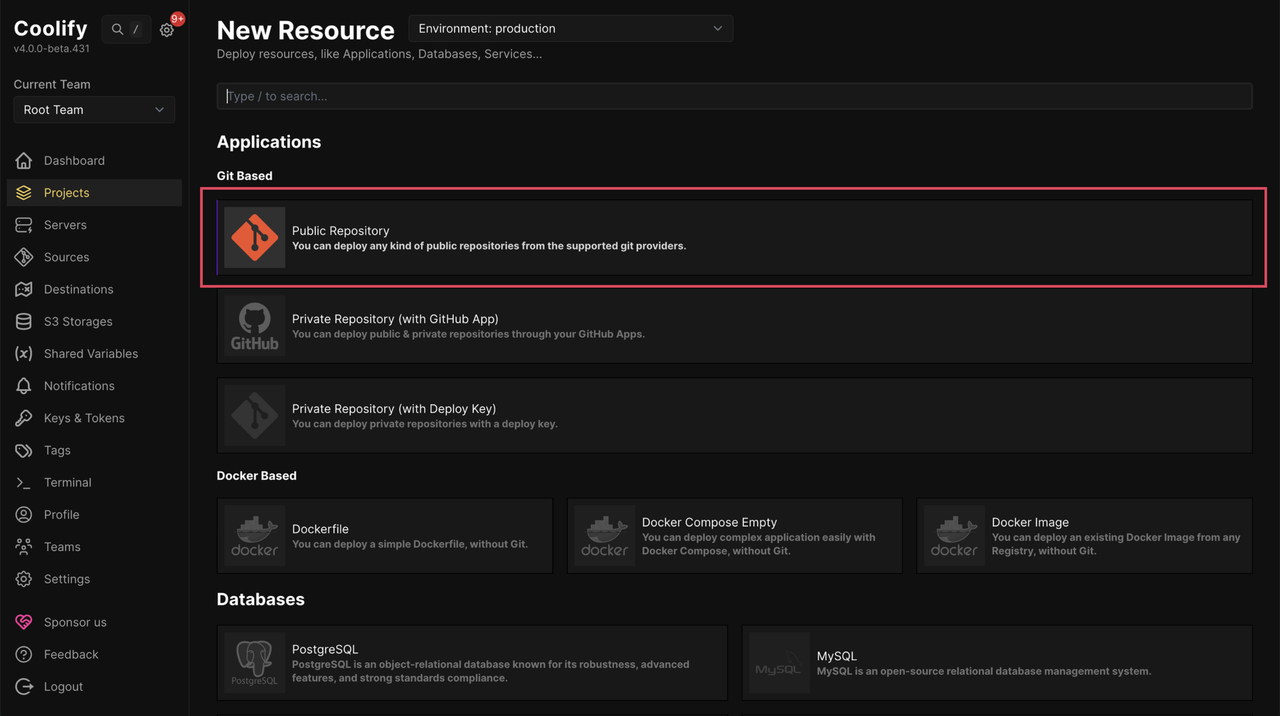
Task: Open the Dashboard home icon
Action: coord(24,160)
